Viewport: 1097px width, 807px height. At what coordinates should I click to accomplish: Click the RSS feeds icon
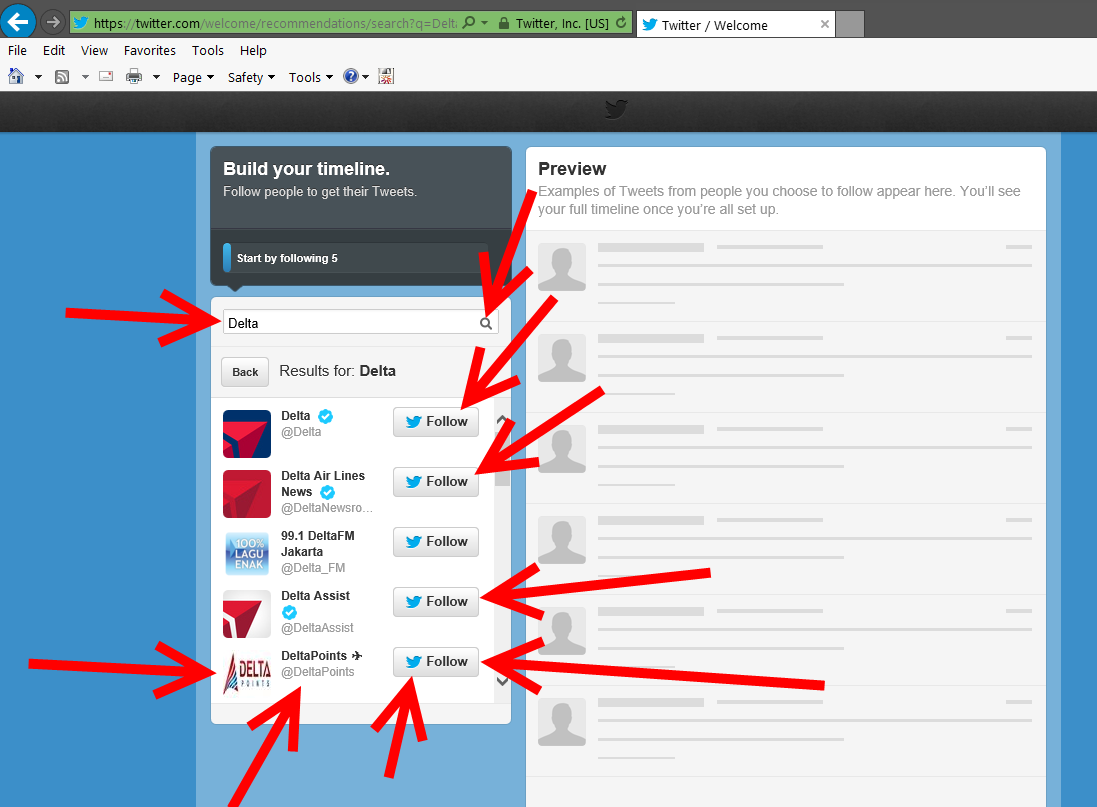point(62,77)
